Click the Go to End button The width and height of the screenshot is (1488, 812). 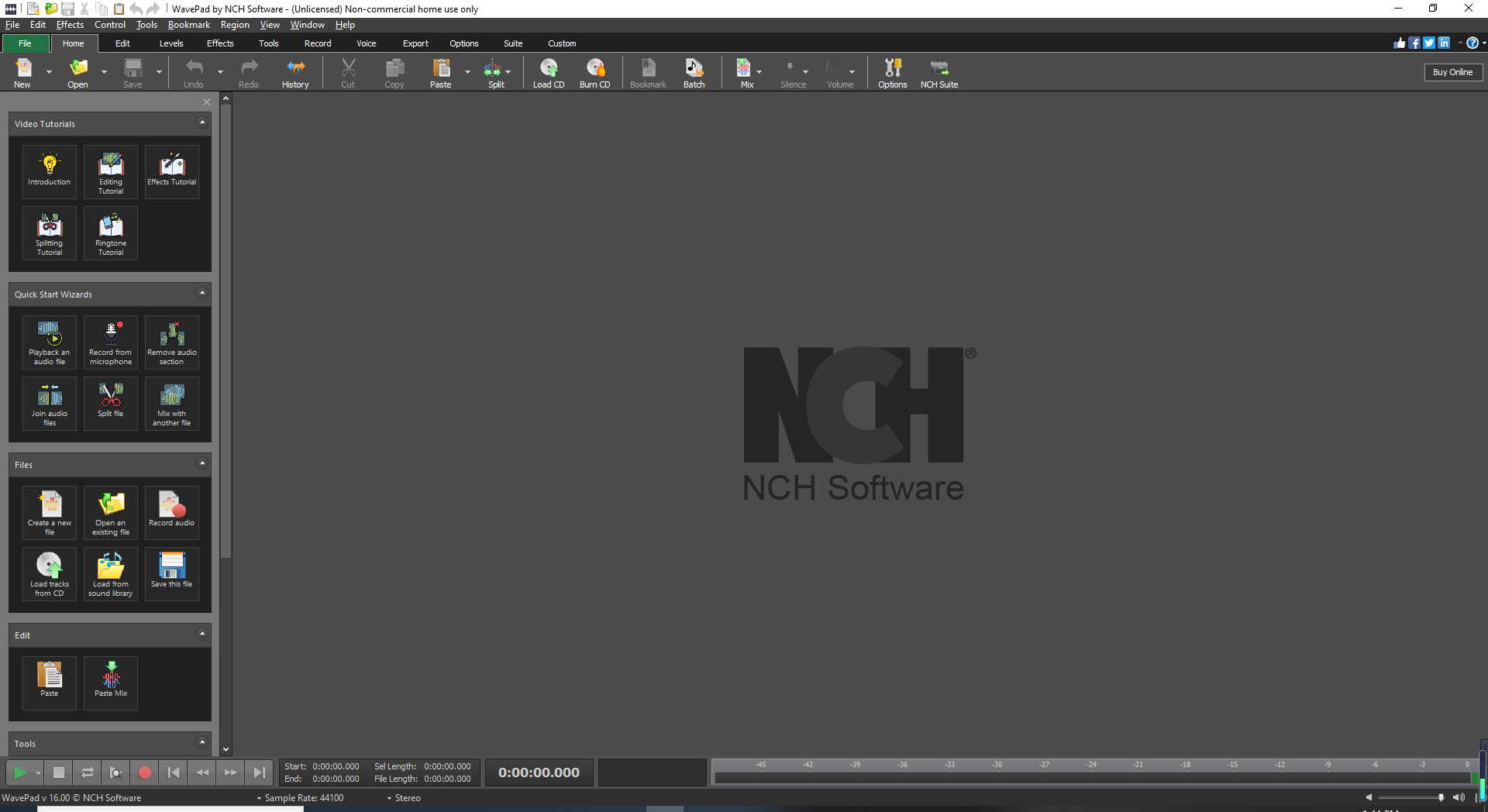260,772
